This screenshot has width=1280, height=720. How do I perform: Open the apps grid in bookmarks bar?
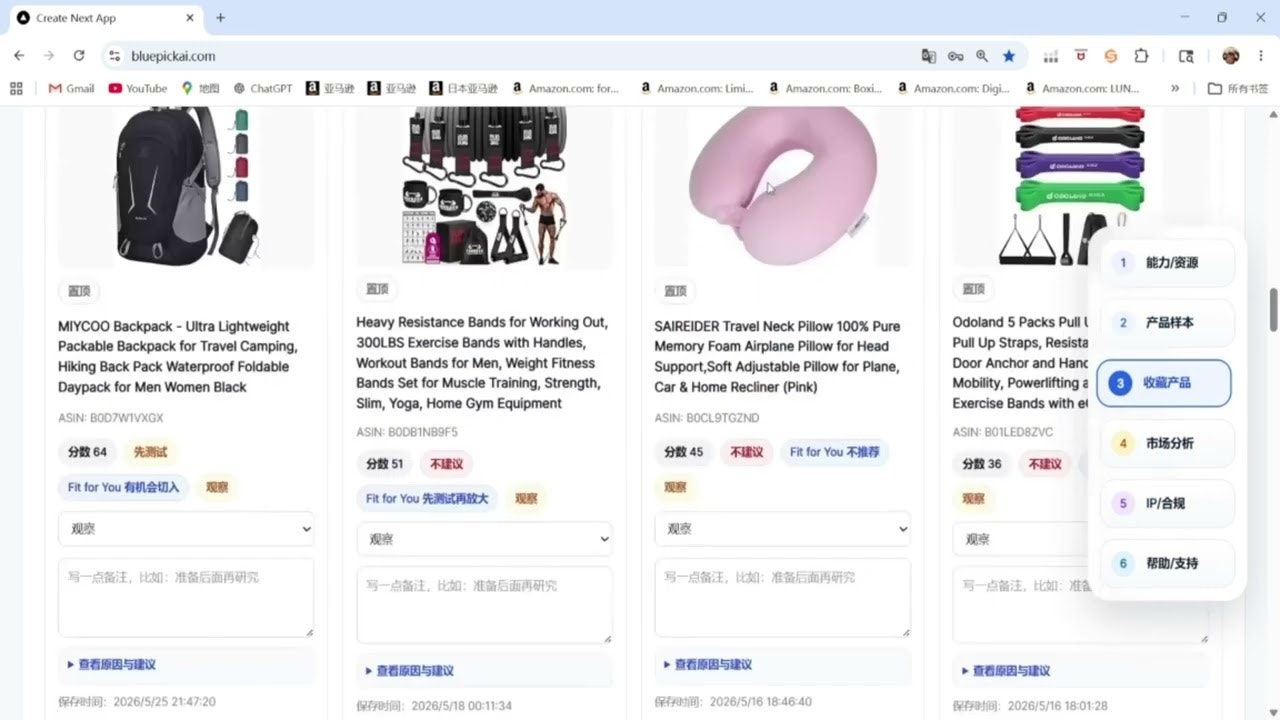pyautogui.click(x=16, y=88)
